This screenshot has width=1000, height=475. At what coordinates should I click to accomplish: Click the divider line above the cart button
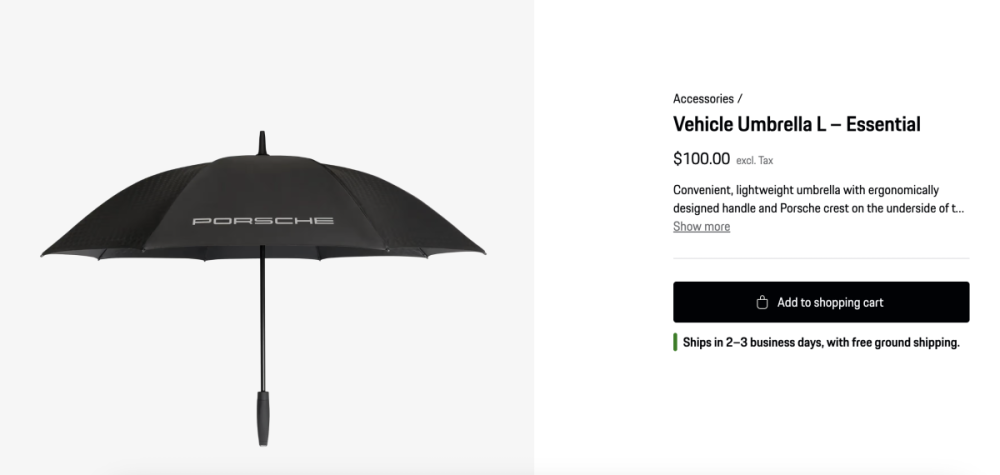click(821, 259)
